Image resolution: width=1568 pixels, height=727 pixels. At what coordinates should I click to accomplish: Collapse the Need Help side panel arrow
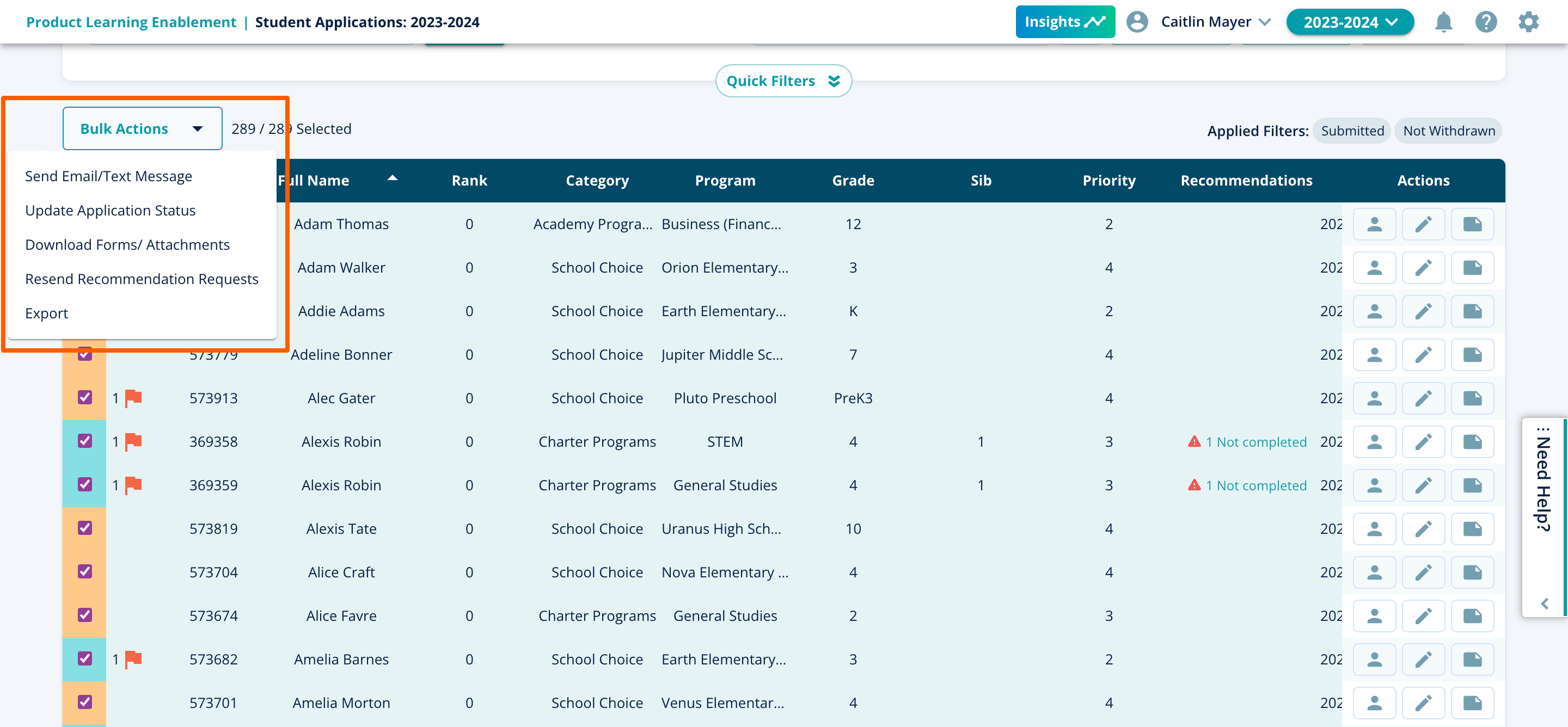pos(1544,603)
